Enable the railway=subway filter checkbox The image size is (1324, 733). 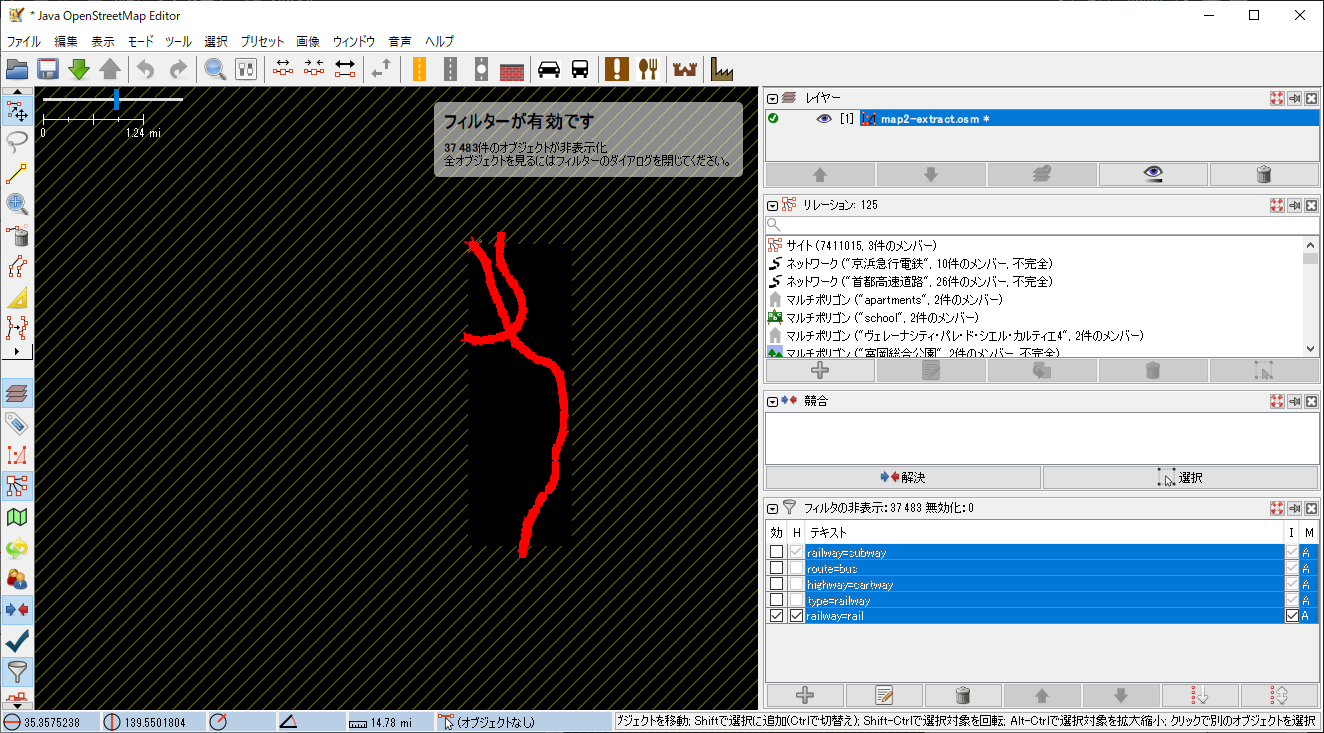pyautogui.click(x=776, y=552)
